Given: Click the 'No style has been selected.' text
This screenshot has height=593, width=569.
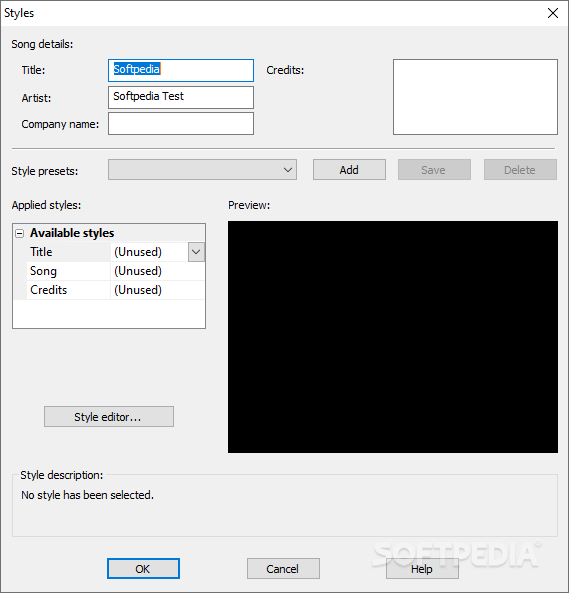Looking at the screenshot, I should point(87,495).
